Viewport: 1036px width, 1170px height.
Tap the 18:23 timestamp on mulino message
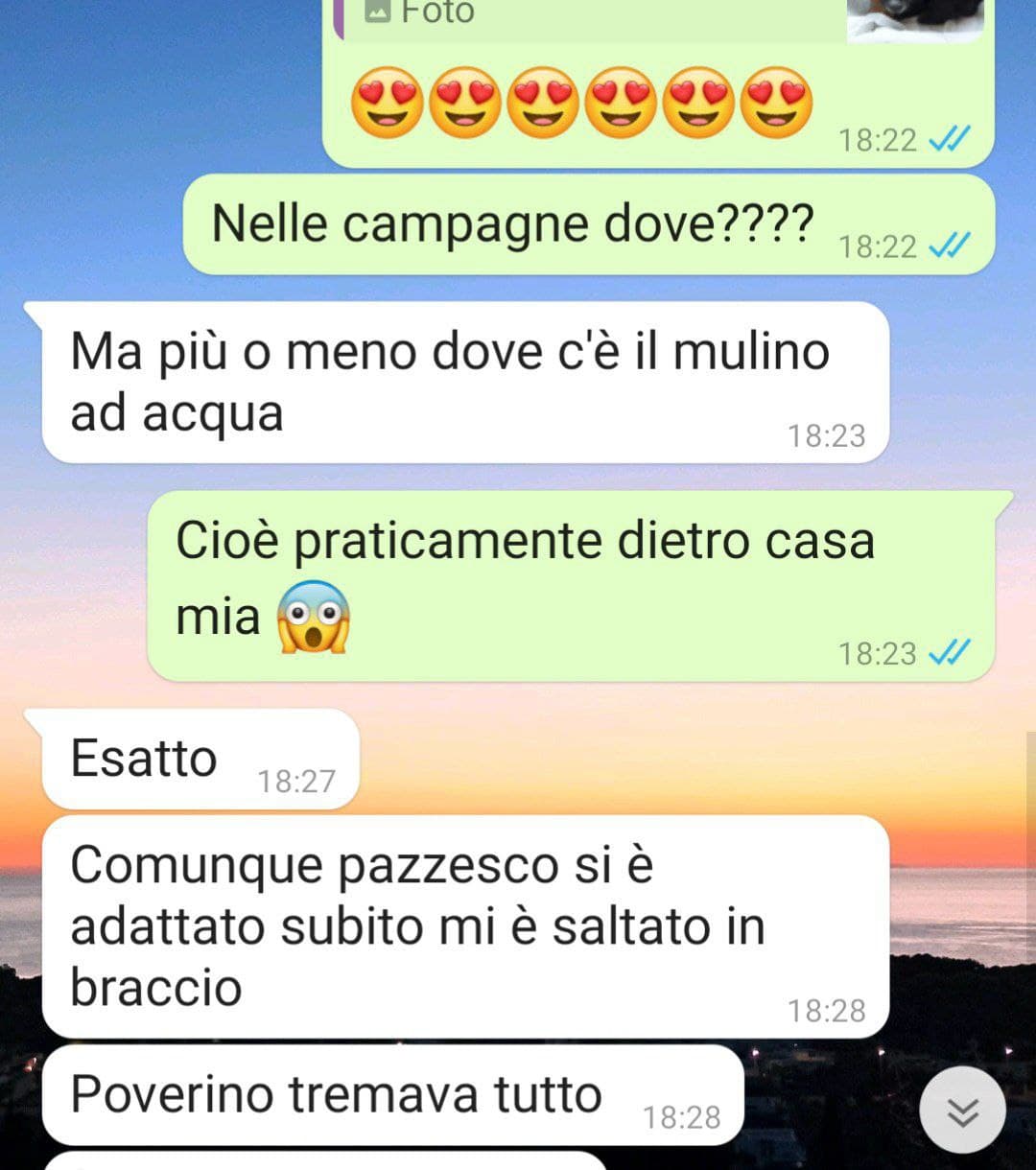click(x=827, y=436)
